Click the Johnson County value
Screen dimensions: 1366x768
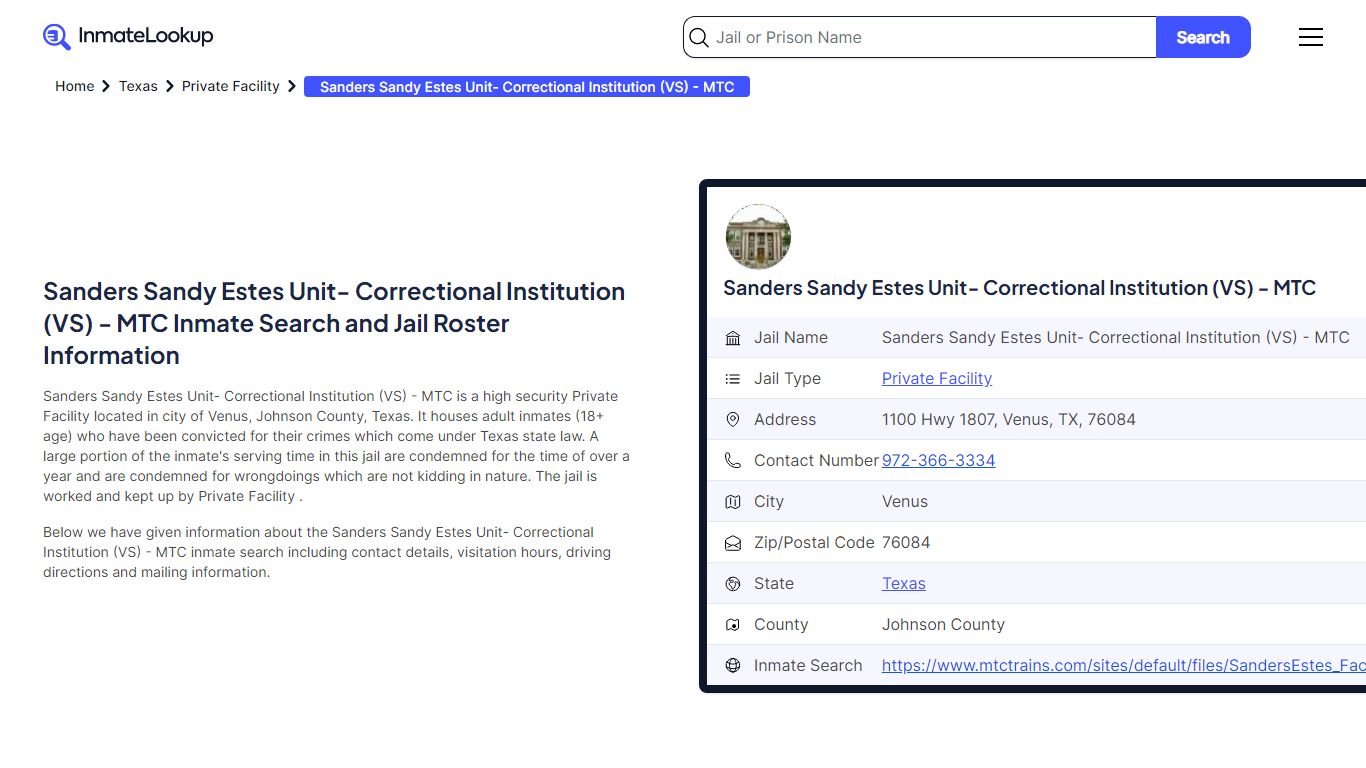point(943,625)
